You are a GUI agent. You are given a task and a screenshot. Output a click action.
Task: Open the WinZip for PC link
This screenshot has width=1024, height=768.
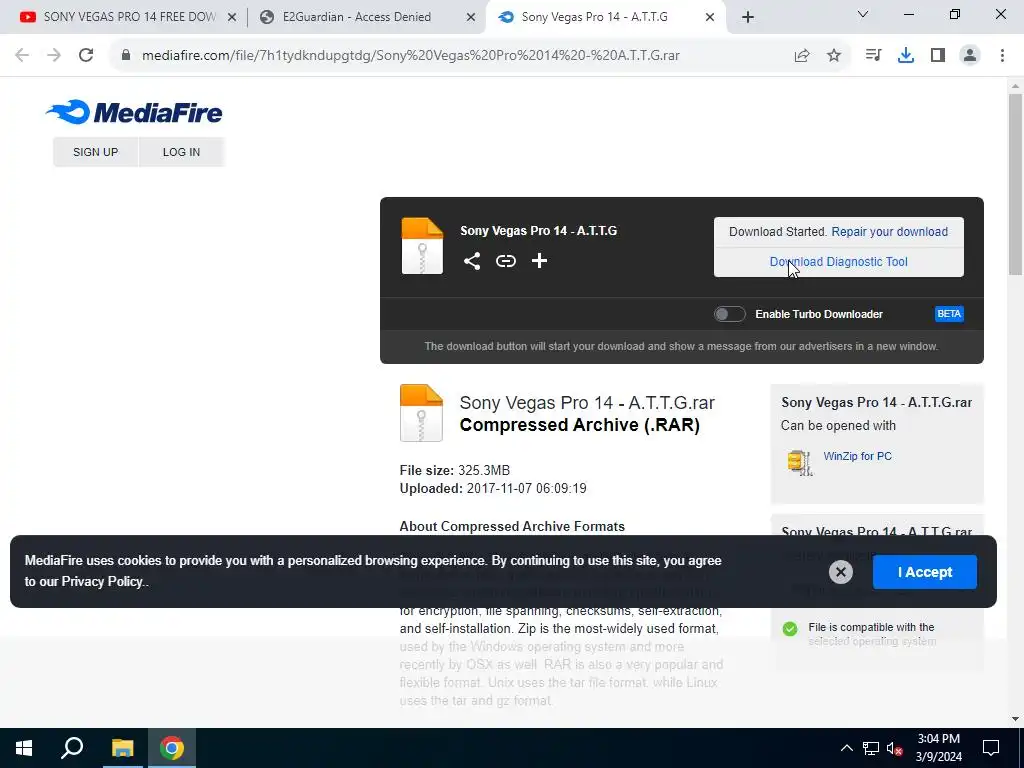(x=857, y=456)
